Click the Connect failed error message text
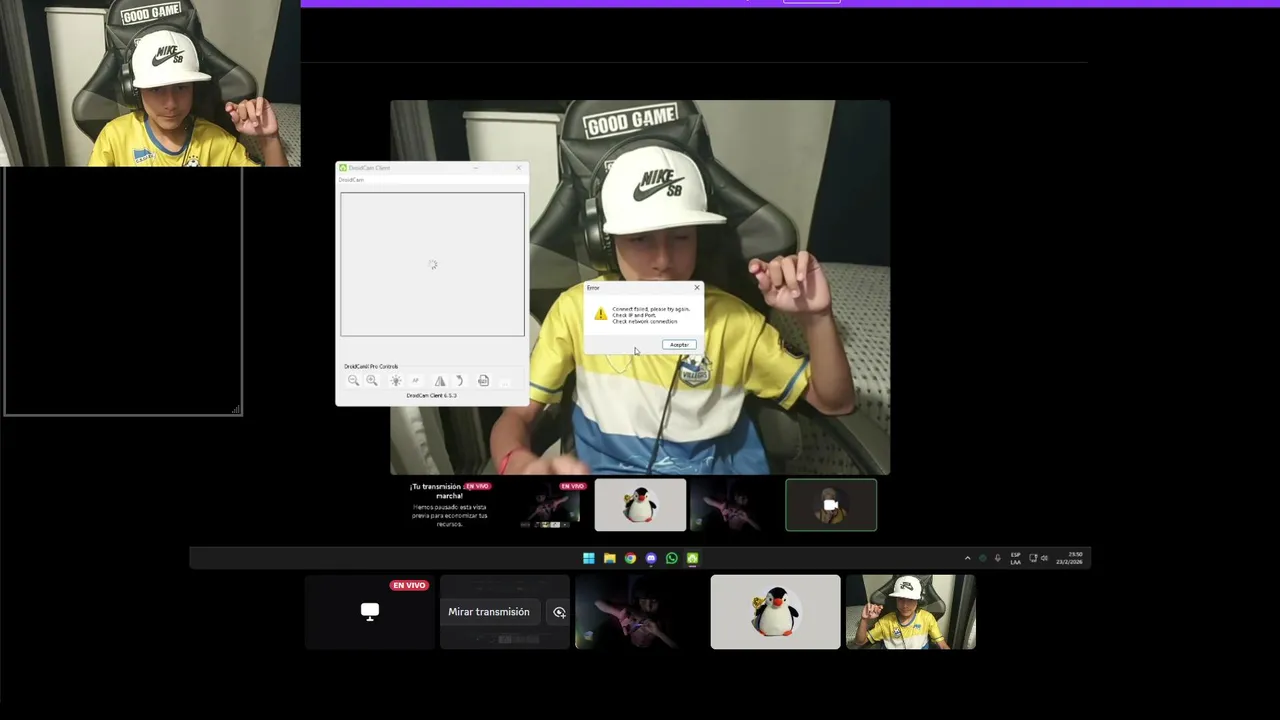Viewport: 1280px width, 720px height. [650, 315]
